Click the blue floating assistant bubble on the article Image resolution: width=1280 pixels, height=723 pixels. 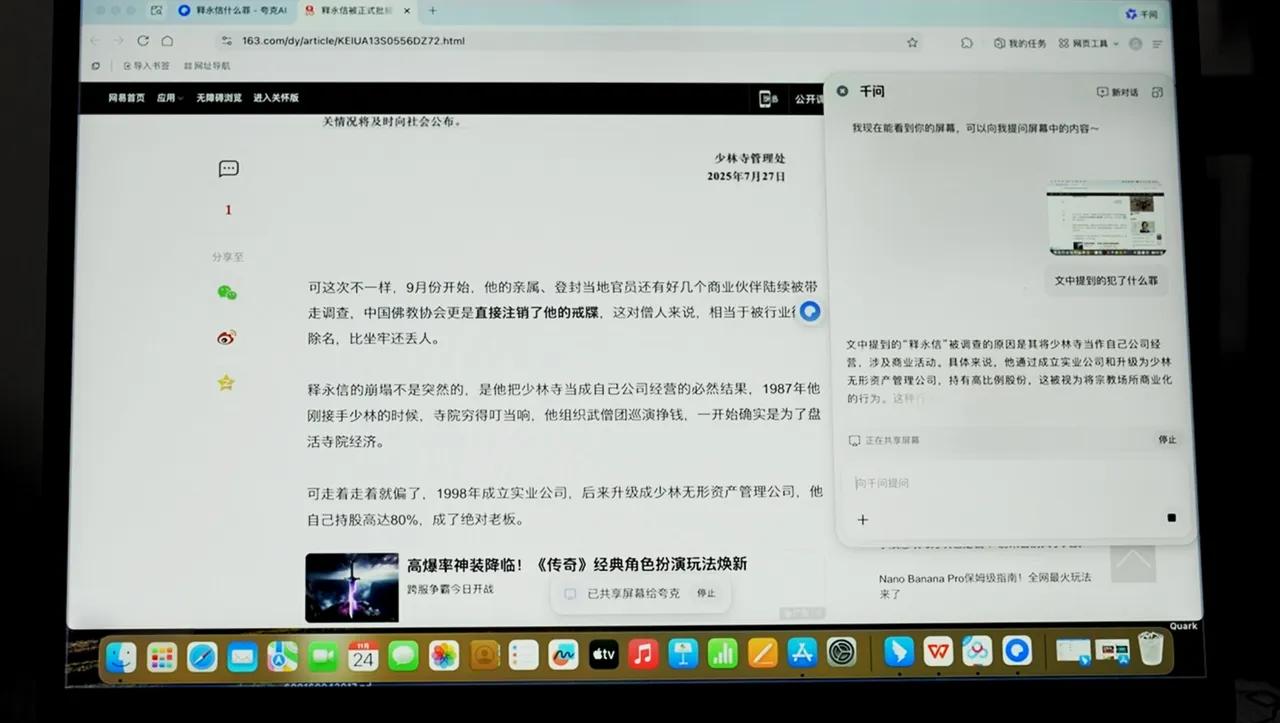click(x=810, y=311)
